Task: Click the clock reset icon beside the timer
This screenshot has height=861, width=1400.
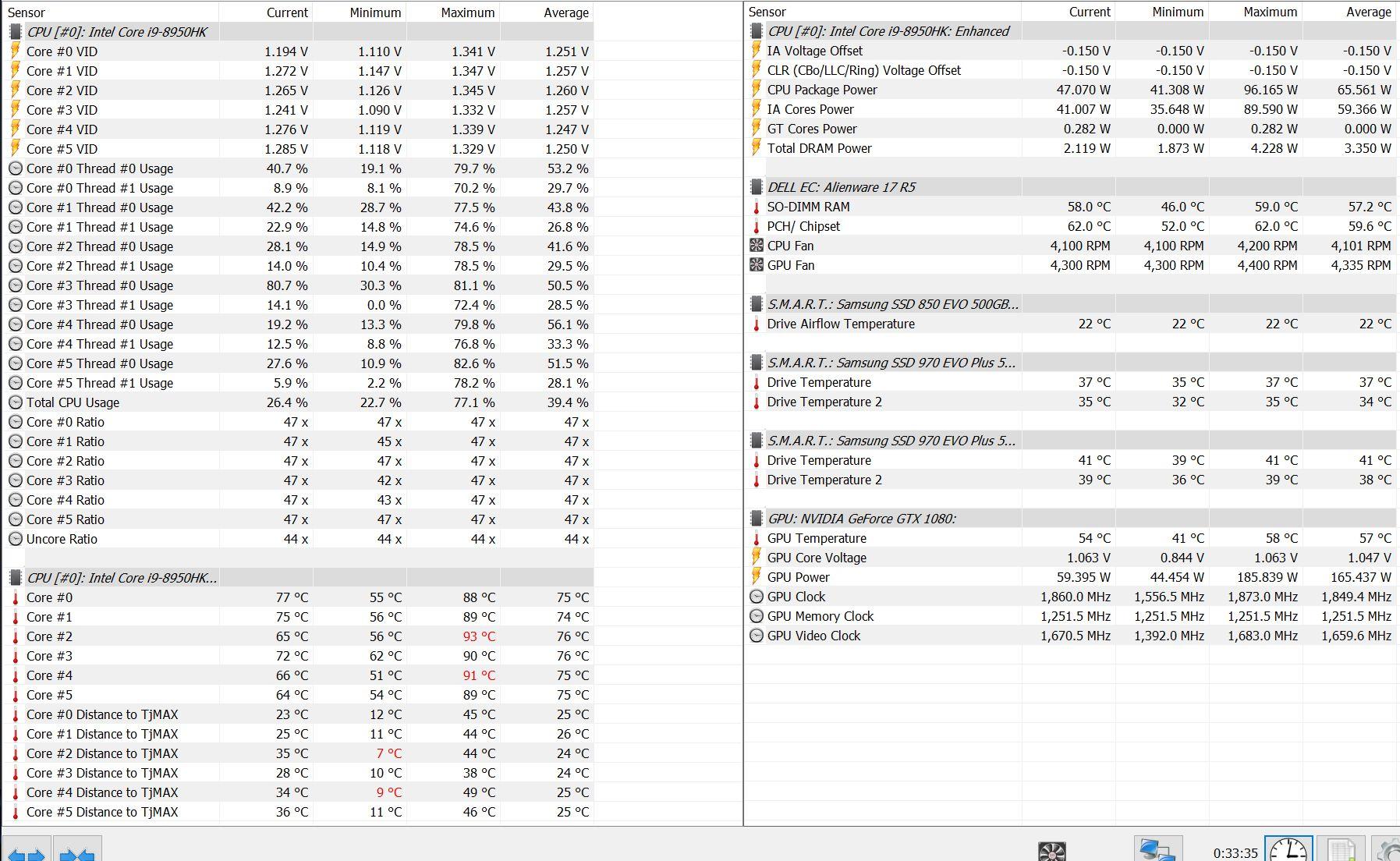Action: click(1288, 850)
